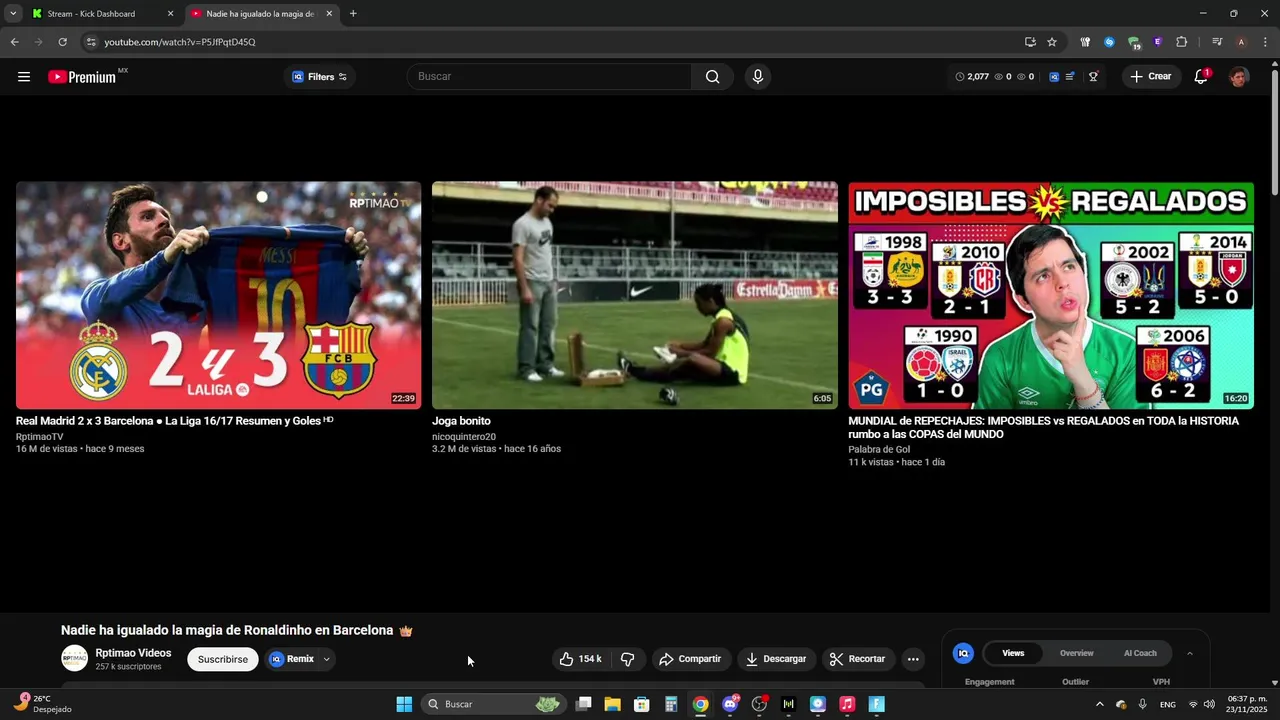1280x720 pixels.
Task: Click the address bar URL
Action: pyautogui.click(x=180, y=42)
